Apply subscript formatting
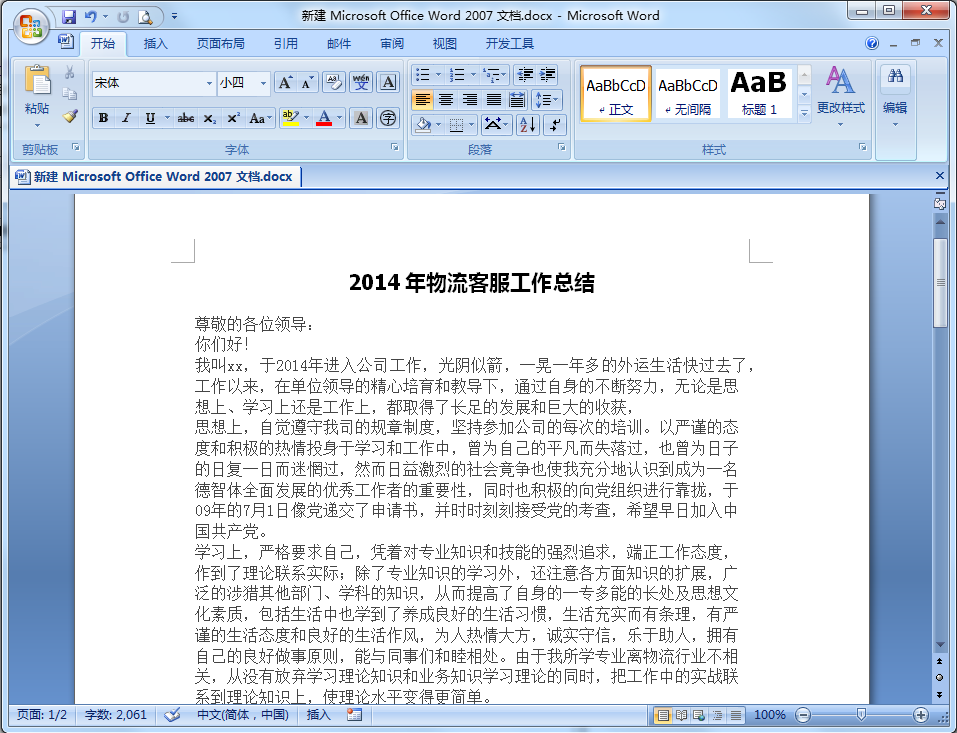957x733 pixels. pos(209,118)
